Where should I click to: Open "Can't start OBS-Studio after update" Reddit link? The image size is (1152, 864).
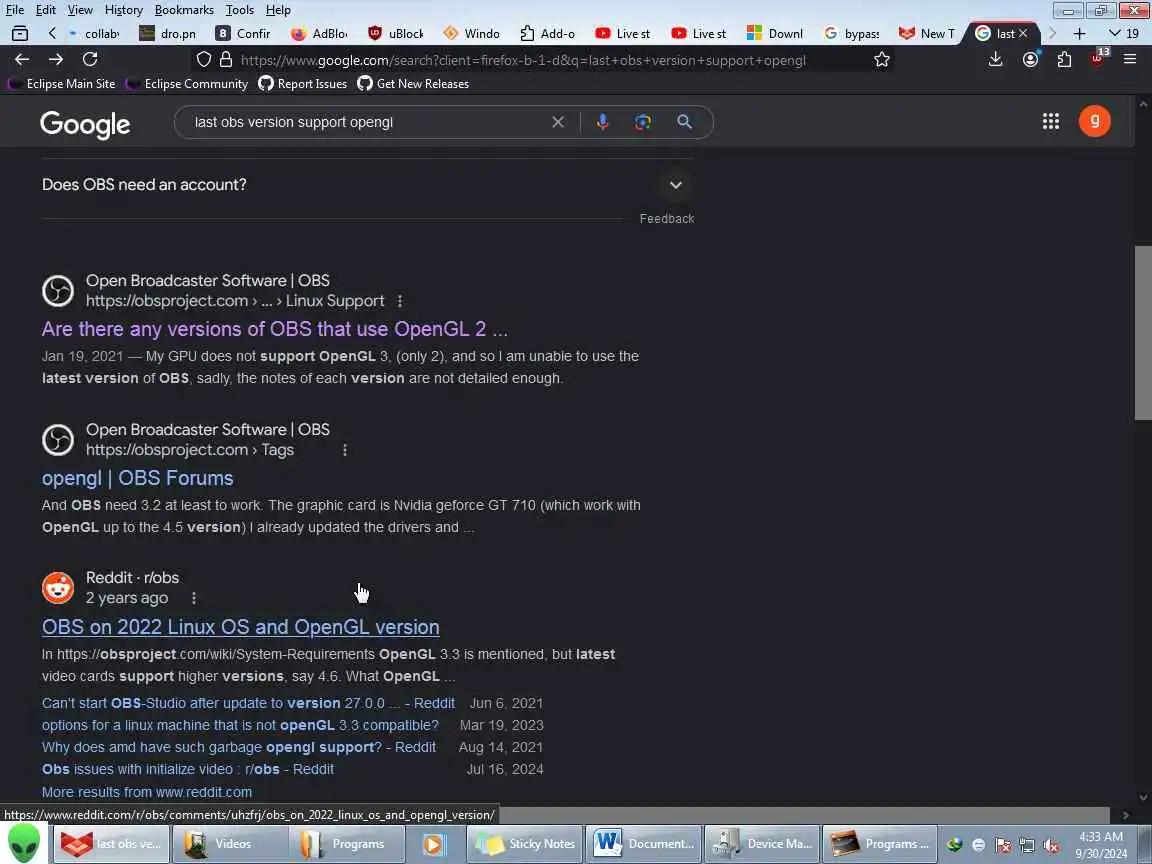(248, 703)
